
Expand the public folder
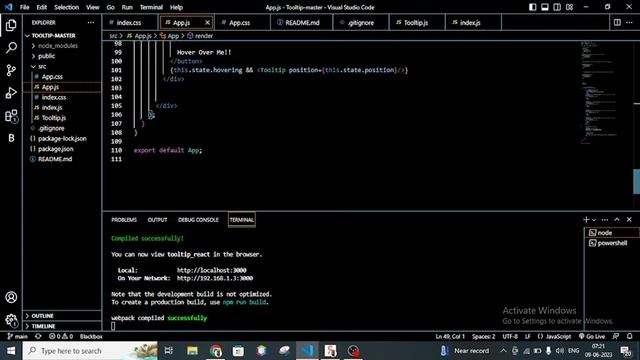click(62, 56)
